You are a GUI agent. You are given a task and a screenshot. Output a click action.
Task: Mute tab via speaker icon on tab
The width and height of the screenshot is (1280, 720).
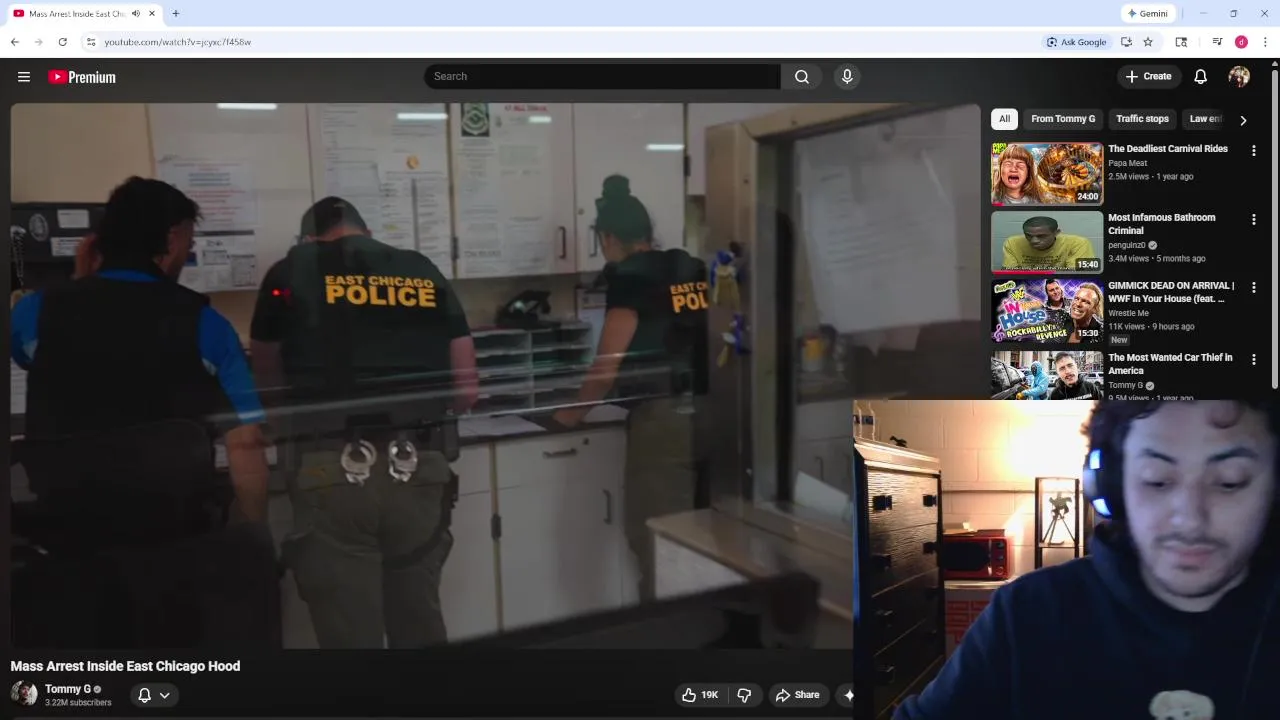[136, 14]
